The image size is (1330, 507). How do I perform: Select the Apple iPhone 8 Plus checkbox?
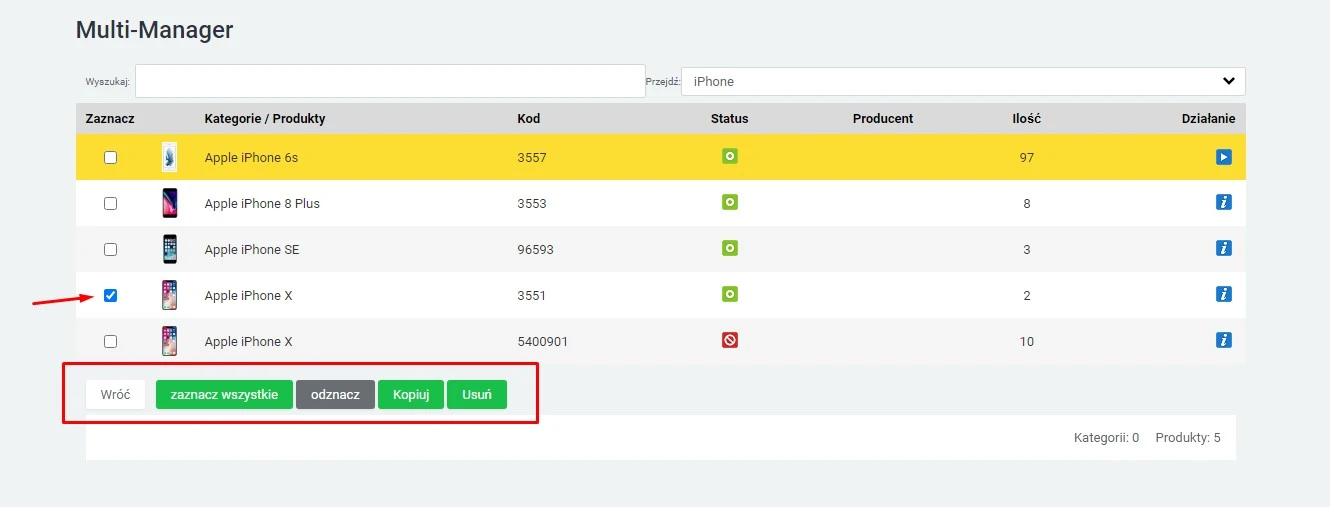pyautogui.click(x=111, y=203)
